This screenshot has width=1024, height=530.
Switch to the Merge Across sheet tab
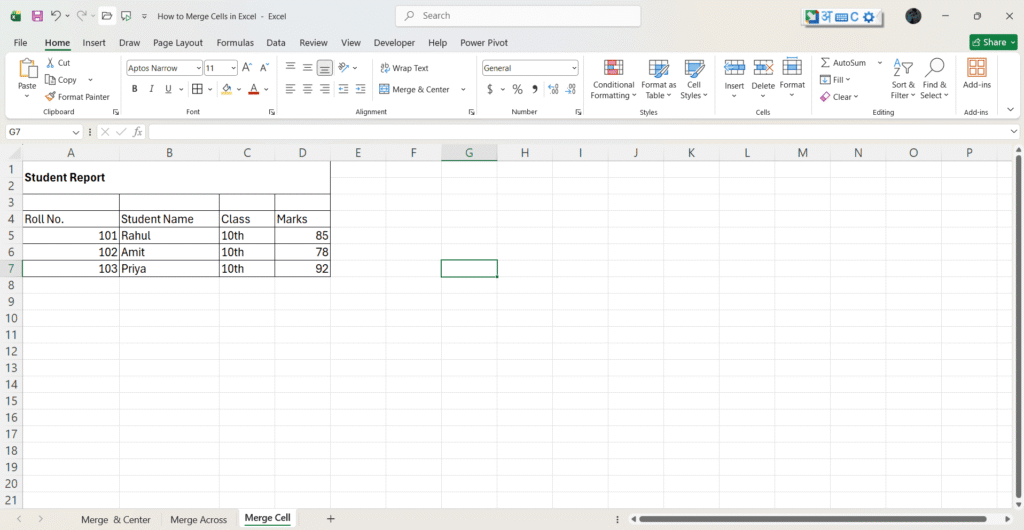click(199, 520)
